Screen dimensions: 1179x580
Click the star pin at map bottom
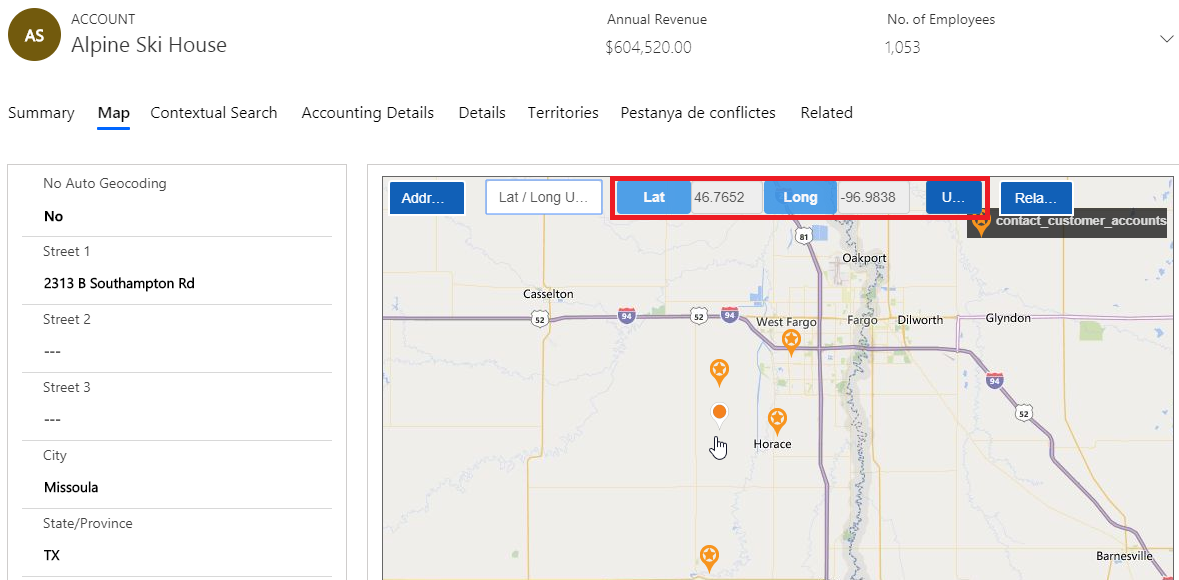pyautogui.click(x=709, y=556)
